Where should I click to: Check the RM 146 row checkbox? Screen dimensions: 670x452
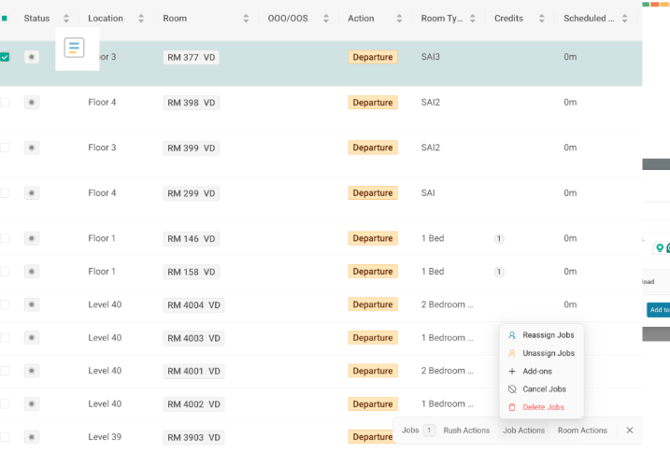(x=5, y=238)
